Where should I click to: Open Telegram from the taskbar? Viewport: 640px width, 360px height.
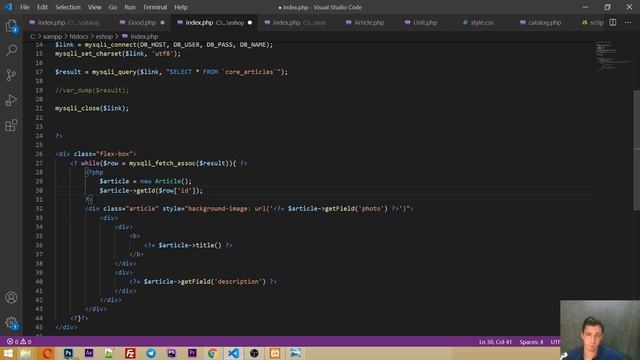click(151, 353)
